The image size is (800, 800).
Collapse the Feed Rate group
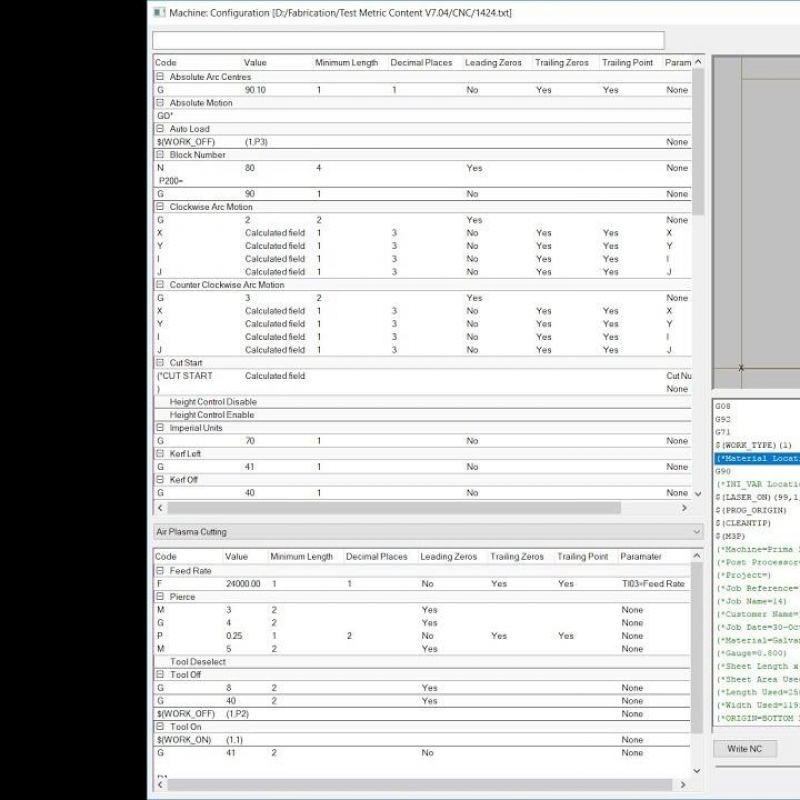160,571
